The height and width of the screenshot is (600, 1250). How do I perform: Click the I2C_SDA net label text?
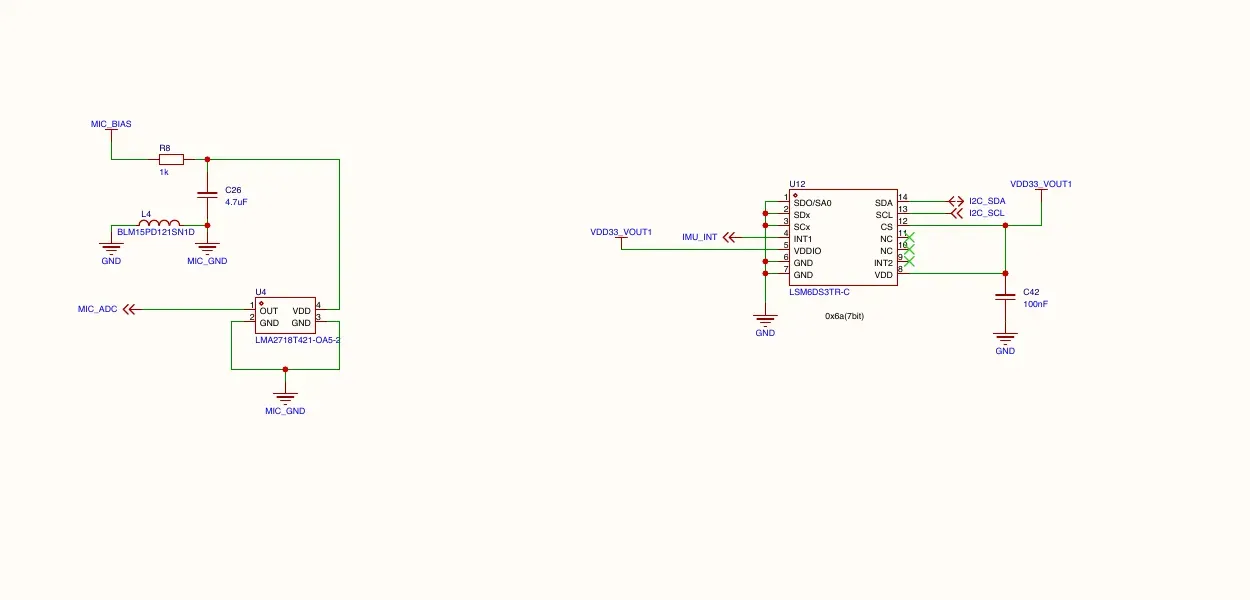point(987,201)
